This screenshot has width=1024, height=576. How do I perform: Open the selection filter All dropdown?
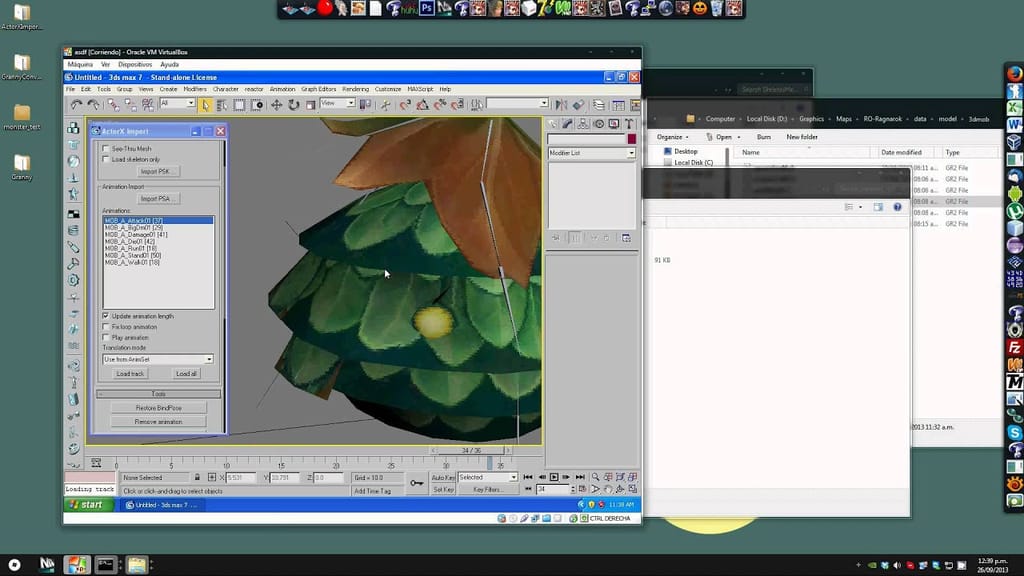point(177,103)
